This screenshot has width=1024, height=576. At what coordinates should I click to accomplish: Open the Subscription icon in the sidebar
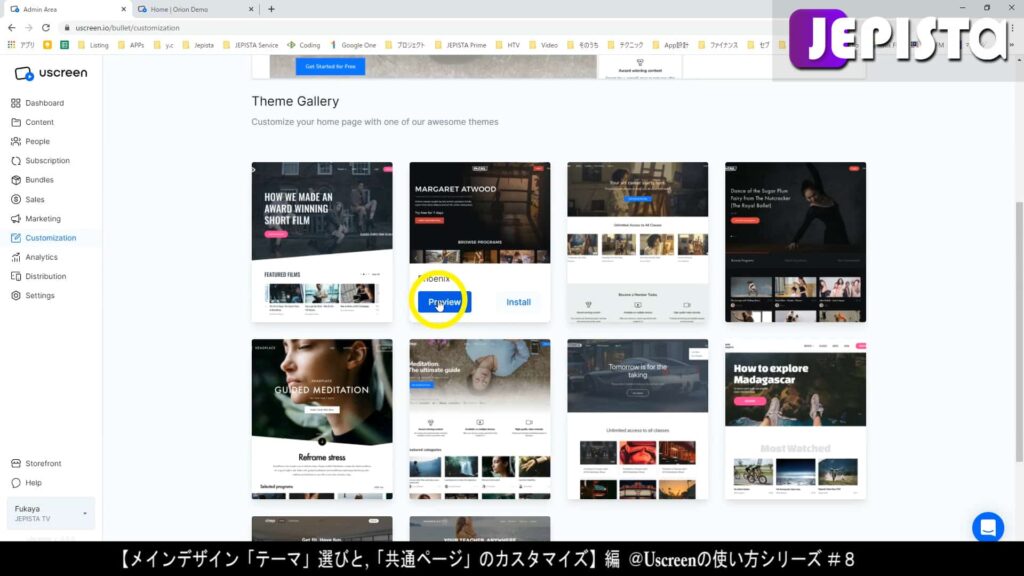pos(16,161)
